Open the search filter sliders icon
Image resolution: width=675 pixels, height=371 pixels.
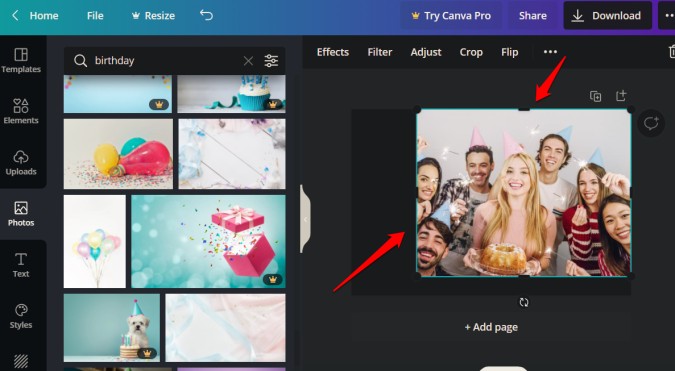(271, 61)
